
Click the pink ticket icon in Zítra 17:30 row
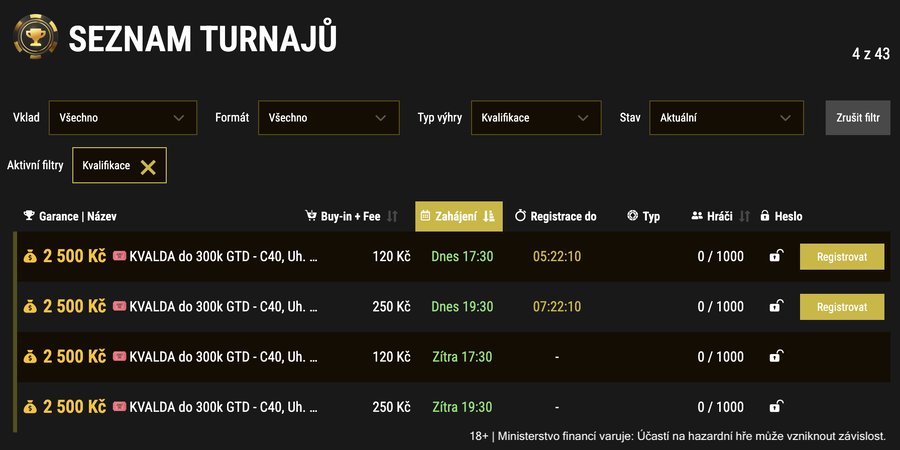point(119,356)
